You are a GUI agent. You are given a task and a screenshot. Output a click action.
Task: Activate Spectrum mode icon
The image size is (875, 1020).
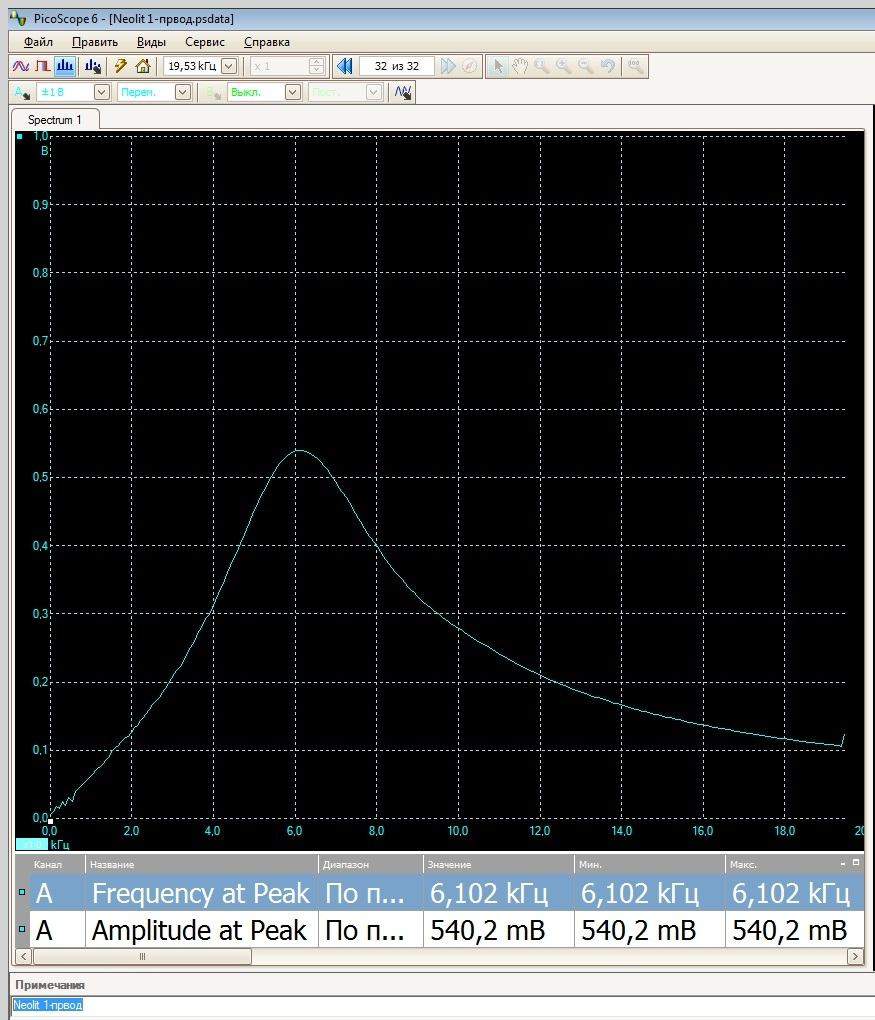coord(65,66)
